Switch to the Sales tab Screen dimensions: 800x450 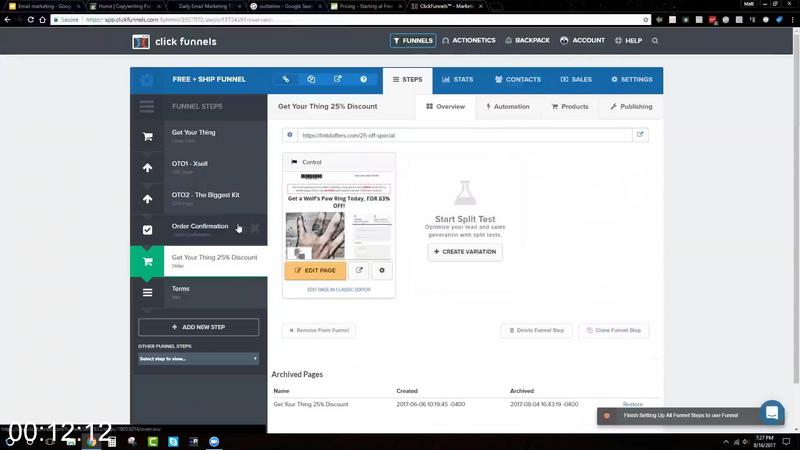click(576, 80)
